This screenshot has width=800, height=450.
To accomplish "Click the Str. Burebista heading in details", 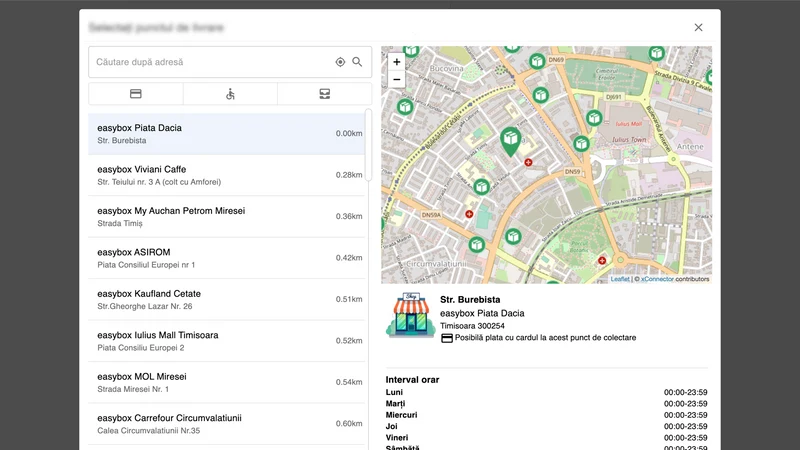I will coord(470,300).
